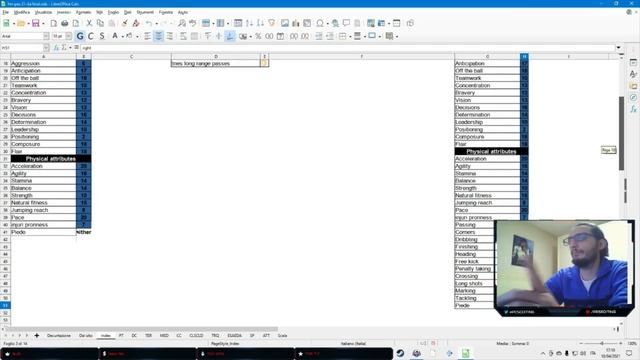Open the Finestra menu

pos(166,12)
